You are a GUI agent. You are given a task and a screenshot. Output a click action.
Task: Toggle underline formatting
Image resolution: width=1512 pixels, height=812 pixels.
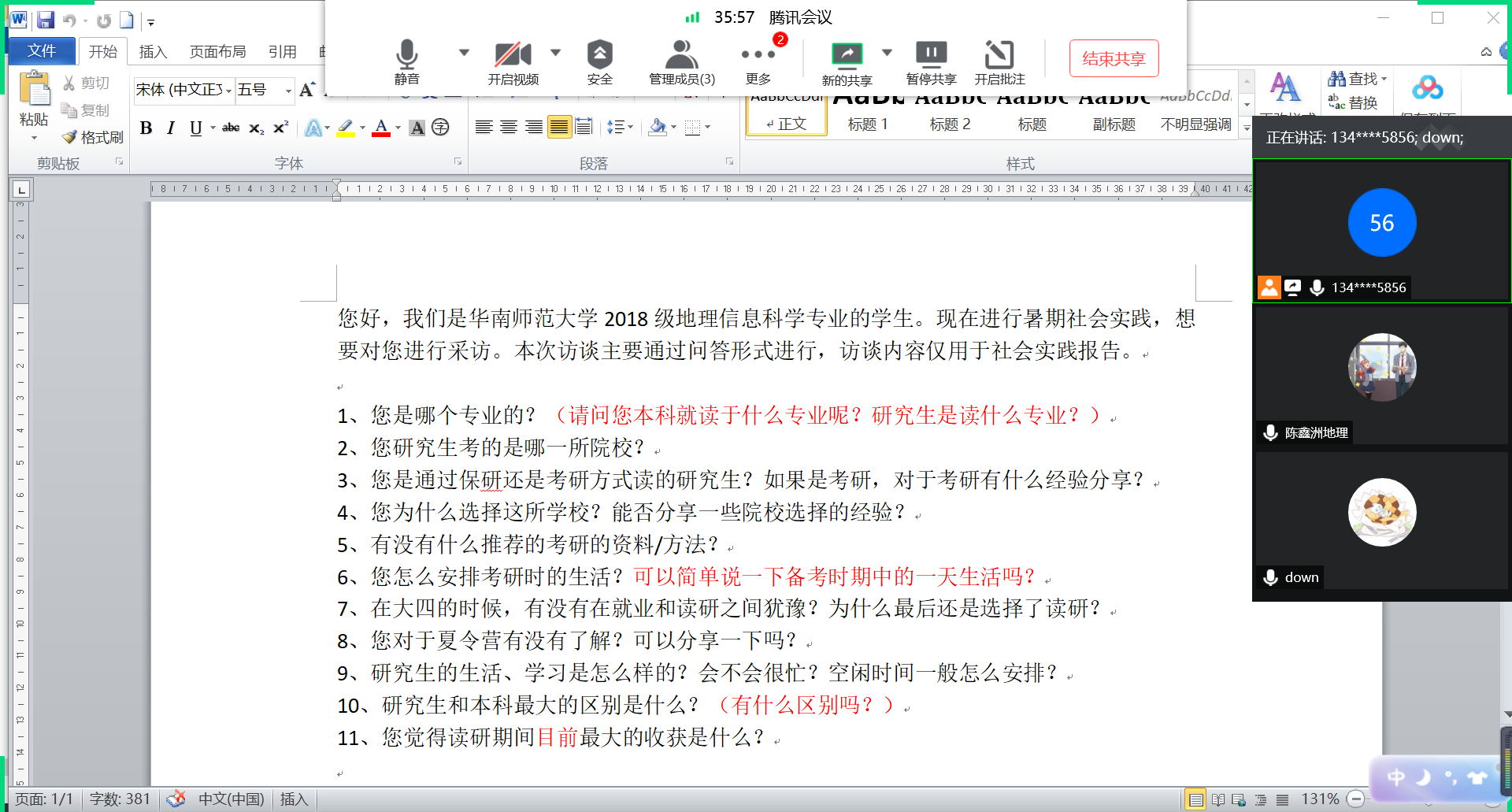(195, 128)
